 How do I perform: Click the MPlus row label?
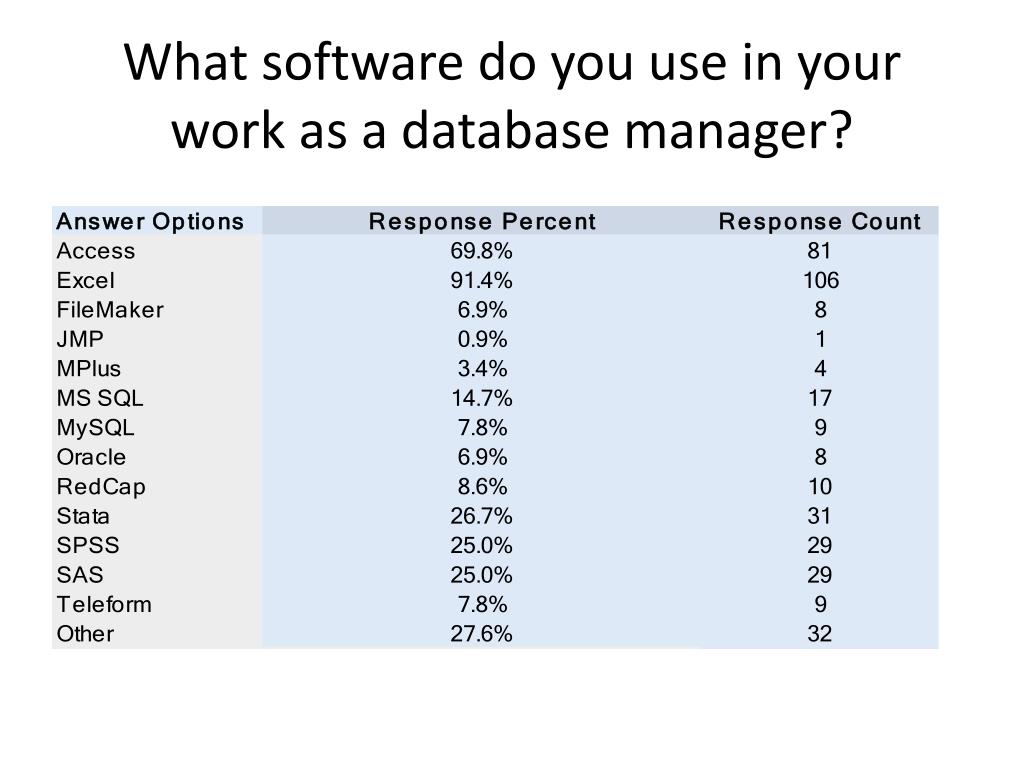pyautogui.click(x=89, y=368)
